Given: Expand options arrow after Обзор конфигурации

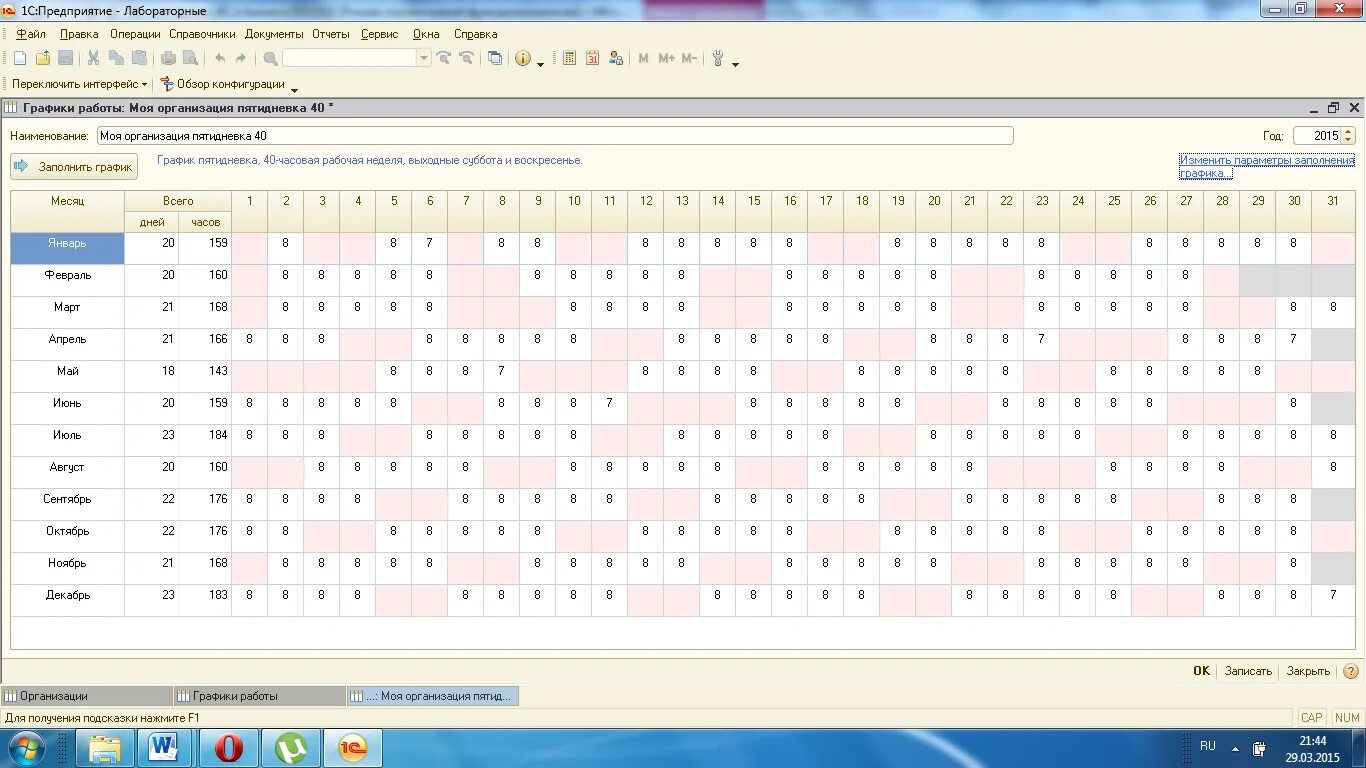Looking at the screenshot, I should click(x=294, y=89).
